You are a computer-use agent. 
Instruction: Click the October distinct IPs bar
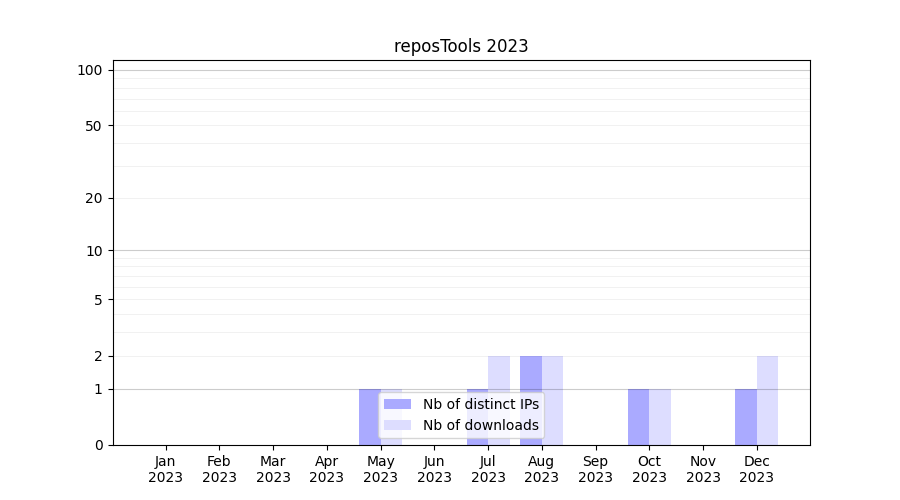(x=638, y=417)
